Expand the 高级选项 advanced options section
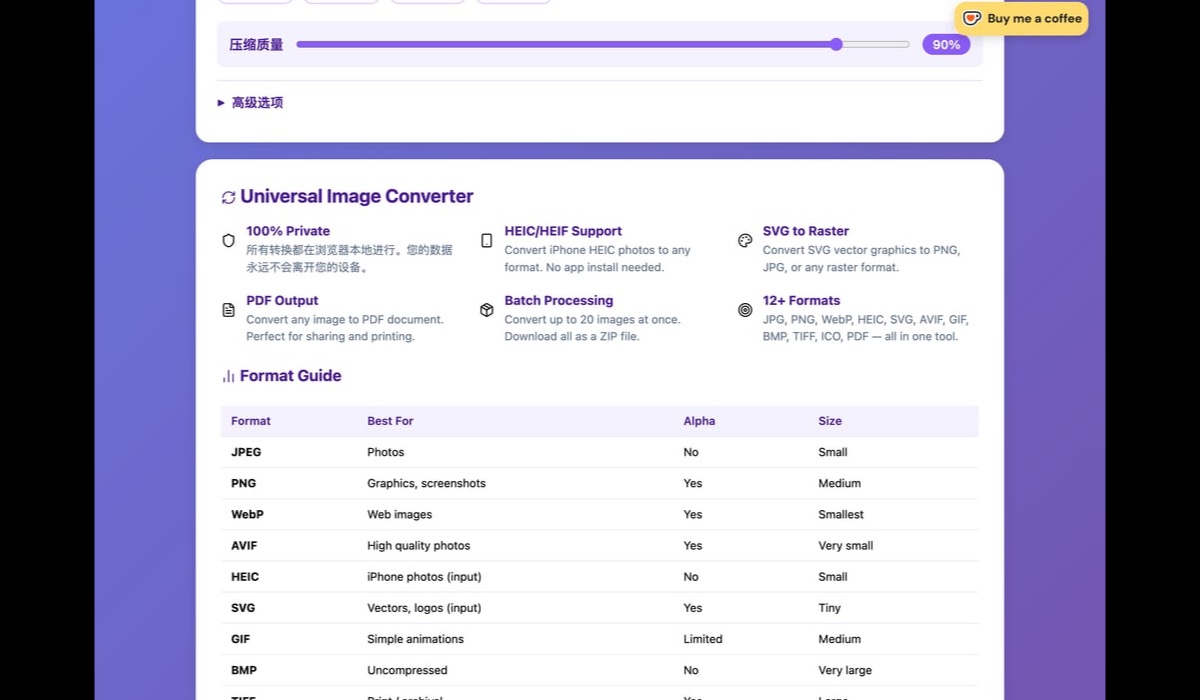Screen dimensions: 1200x700 [x=251, y=102]
